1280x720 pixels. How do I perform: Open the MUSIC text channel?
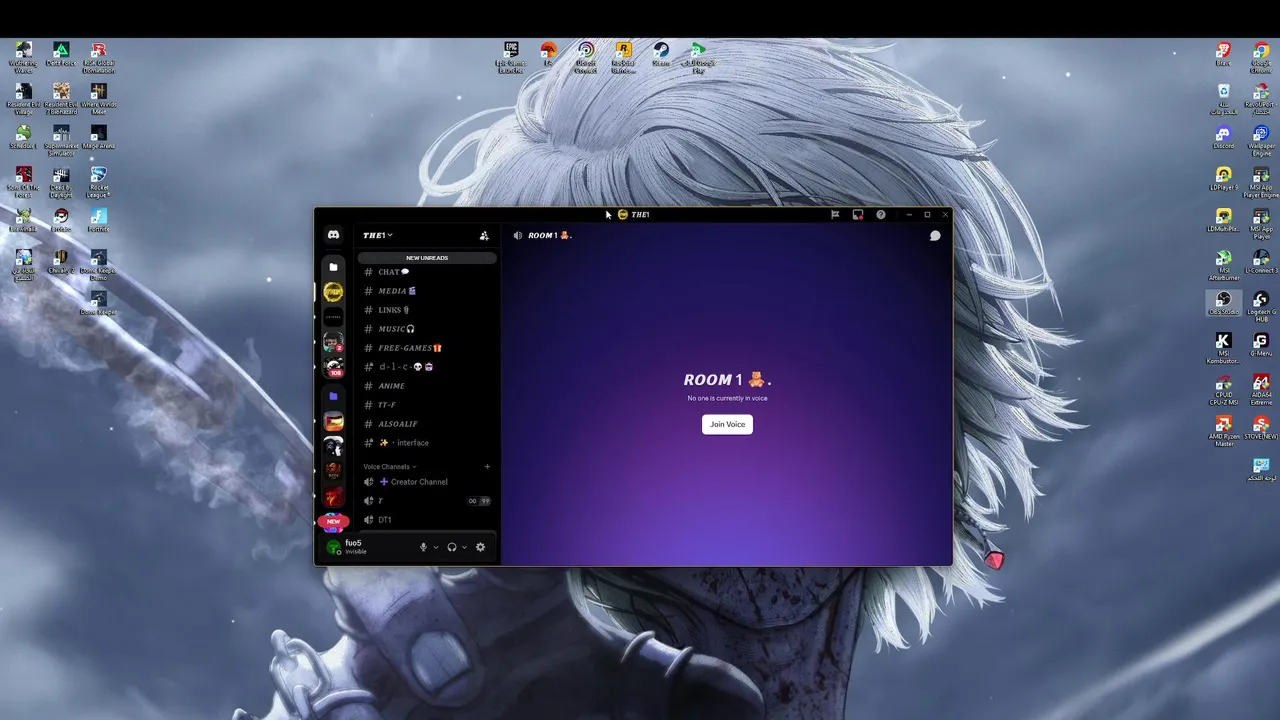click(427, 329)
